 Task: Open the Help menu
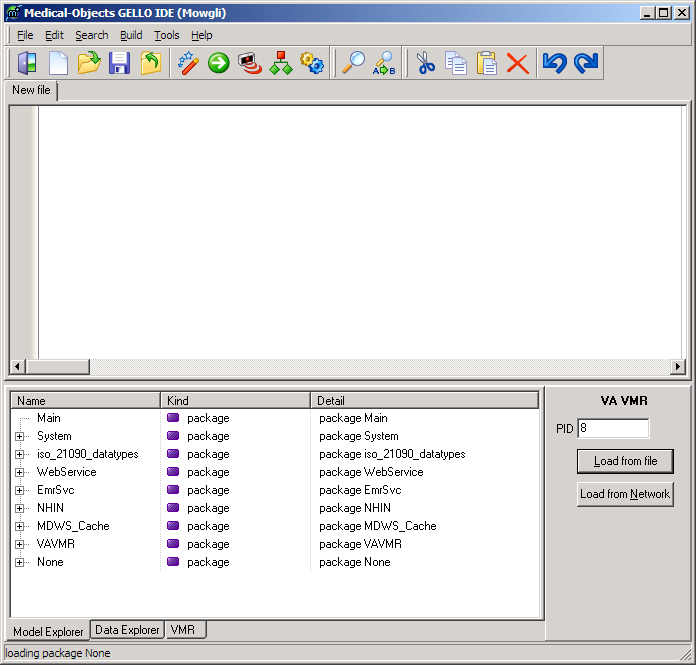click(x=202, y=35)
